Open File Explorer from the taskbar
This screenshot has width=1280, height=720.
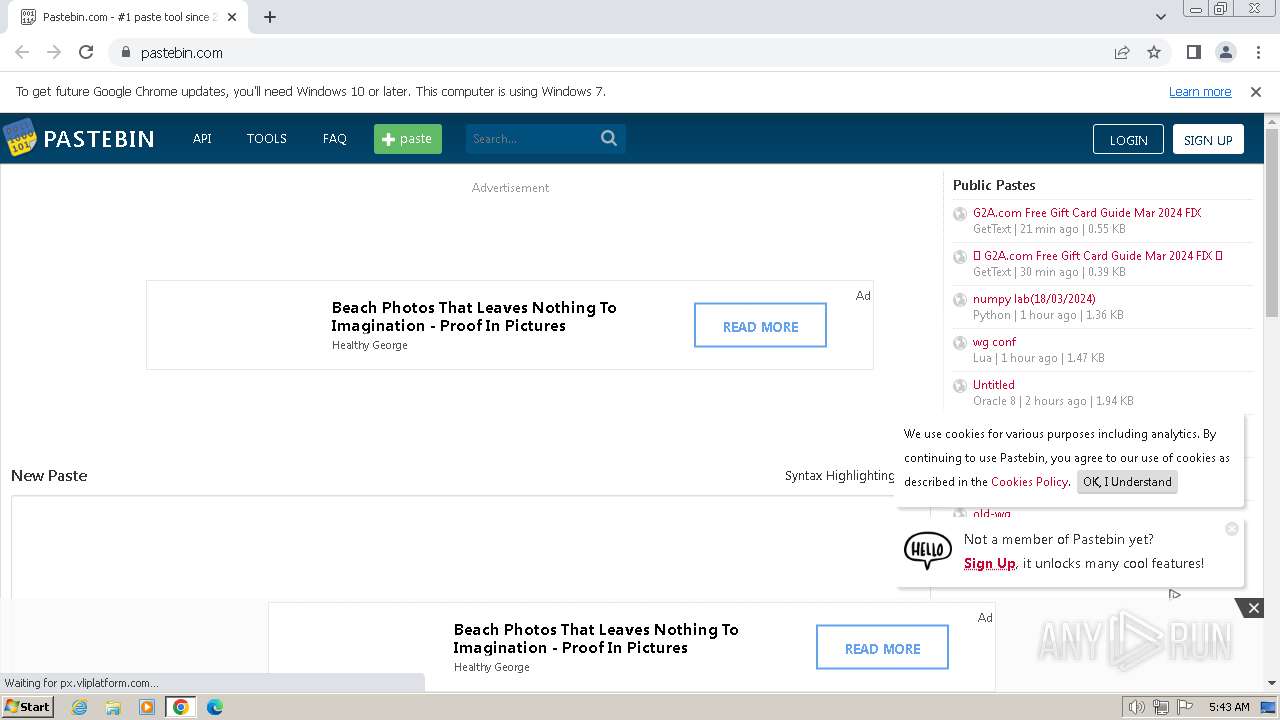(113, 707)
